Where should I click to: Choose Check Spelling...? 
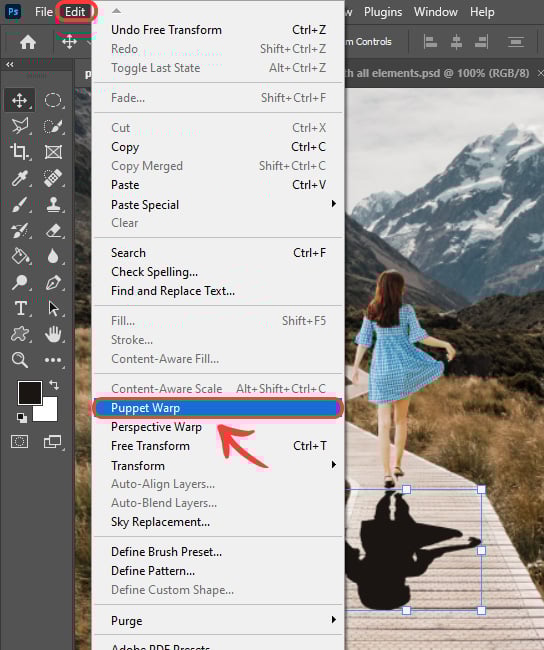click(218, 272)
